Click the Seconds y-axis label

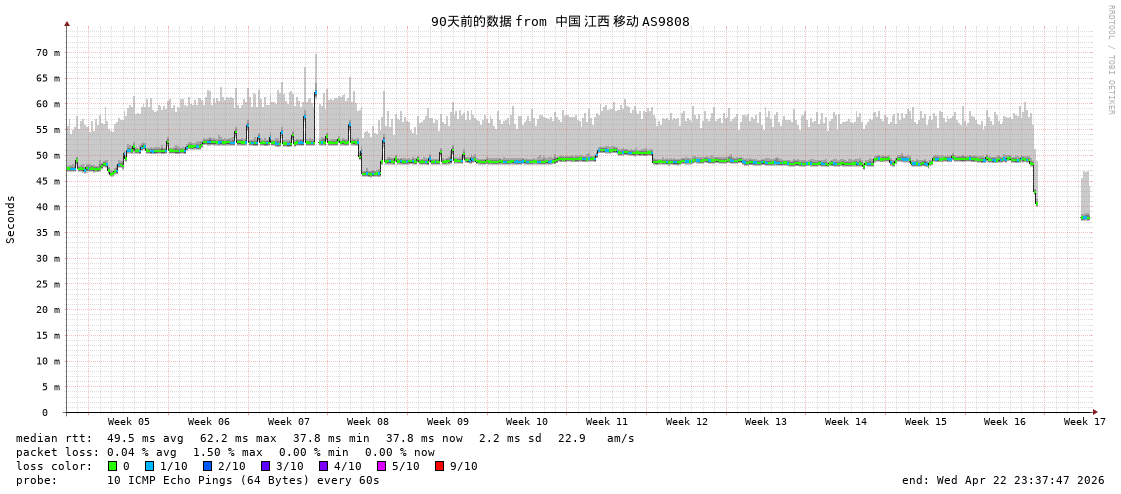click(x=11, y=219)
